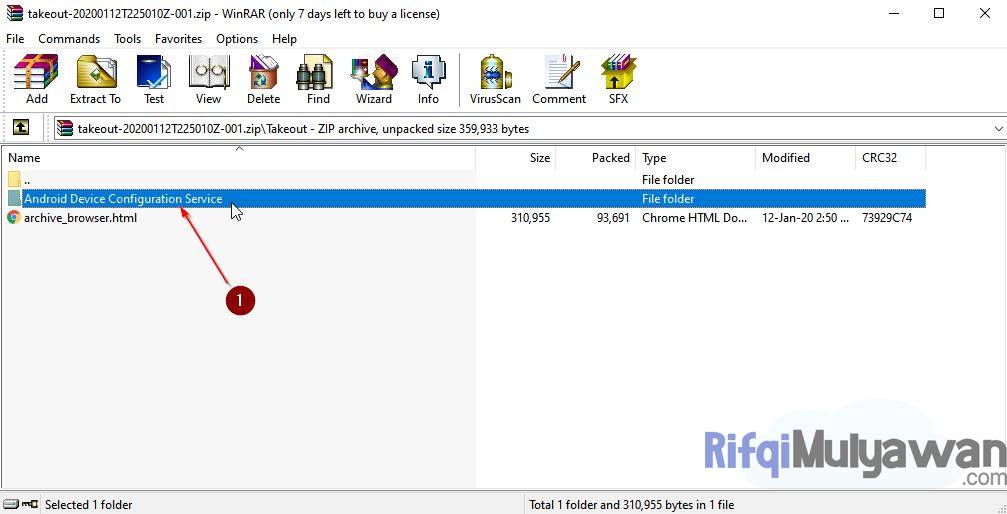Click the Chrome icon of archive_browser.html
The width and height of the screenshot is (1007, 514).
(13, 218)
